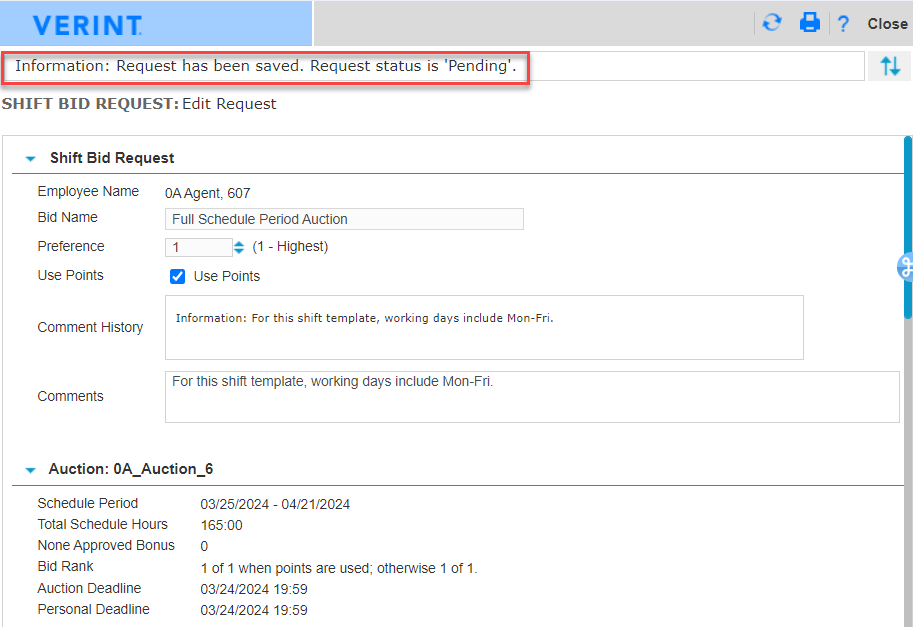Increase Preference value with up arrow
Screen dimensions: 913x627
point(239,243)
